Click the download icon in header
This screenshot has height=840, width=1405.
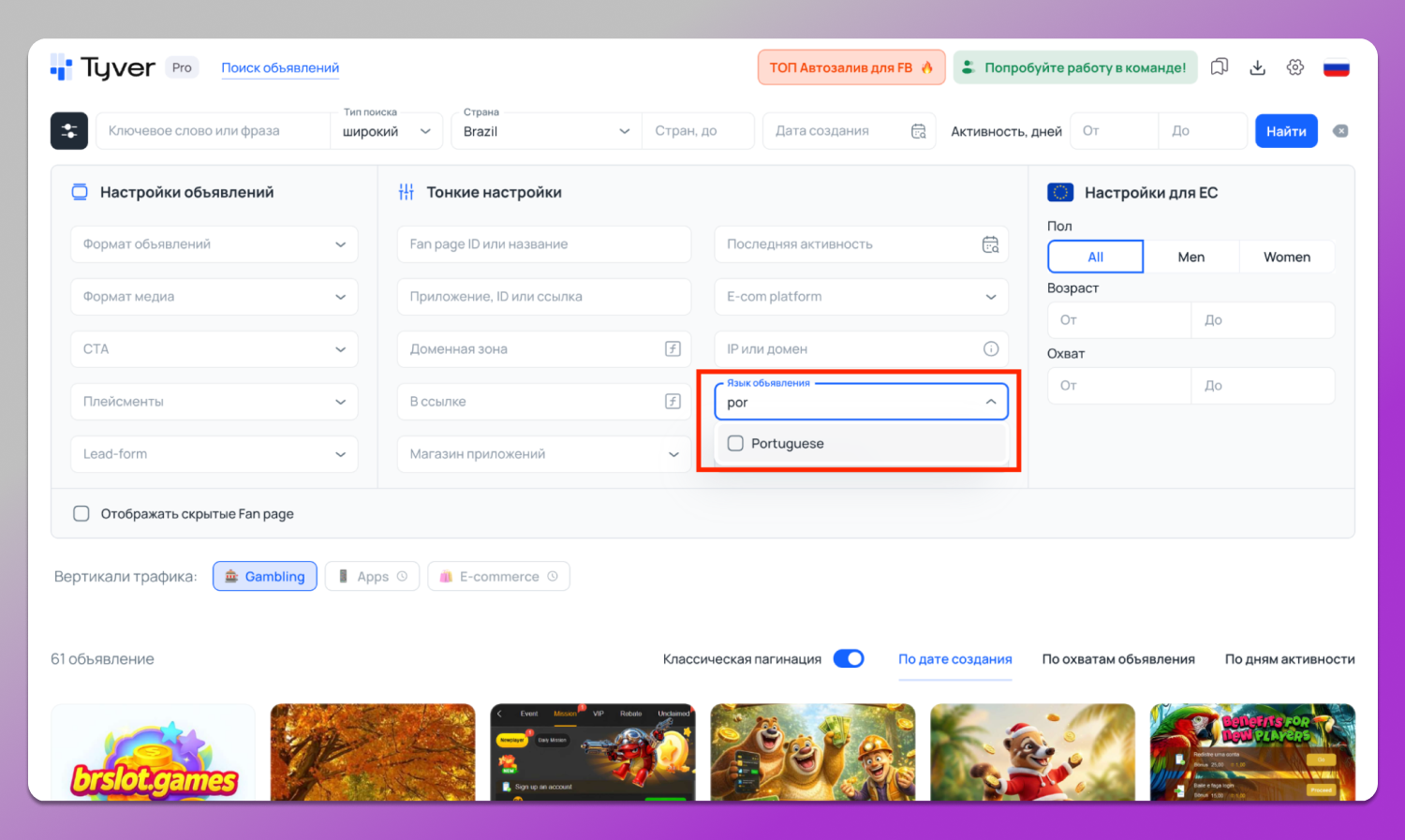pos(1257,67)
